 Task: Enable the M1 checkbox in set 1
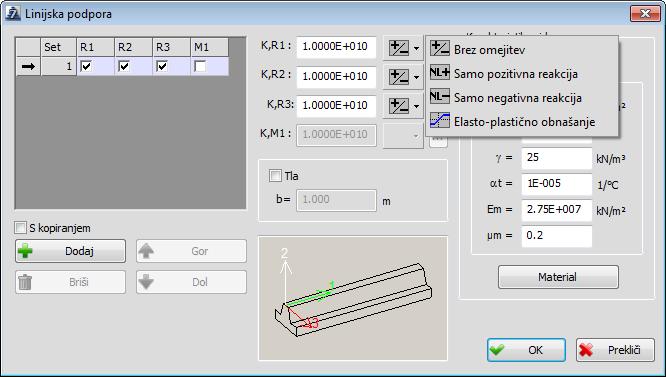200,66
